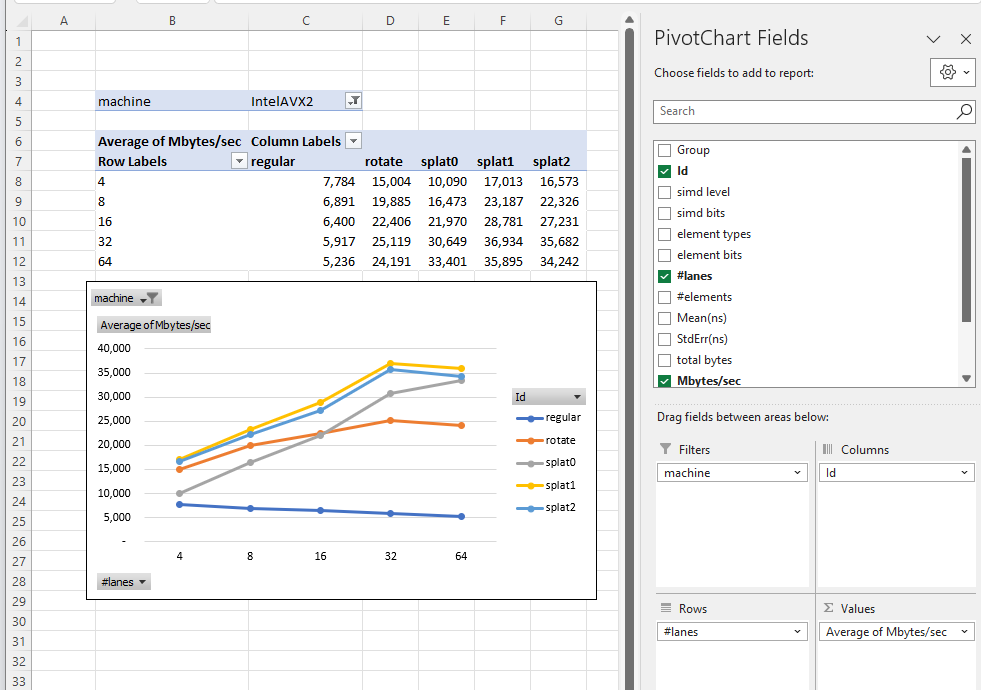Screen dimensions: 981x690
Task: Open the Column Labels dropdown in the pivot table
Action: pos(353,141)
